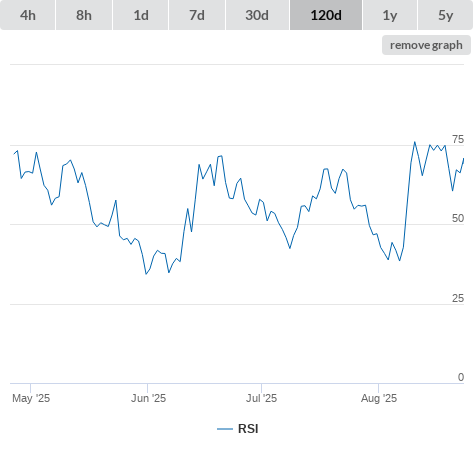Viewport: 474px width, 455px height.
Task: Click the Jul '25 axis label
Action: click(262, 398)
